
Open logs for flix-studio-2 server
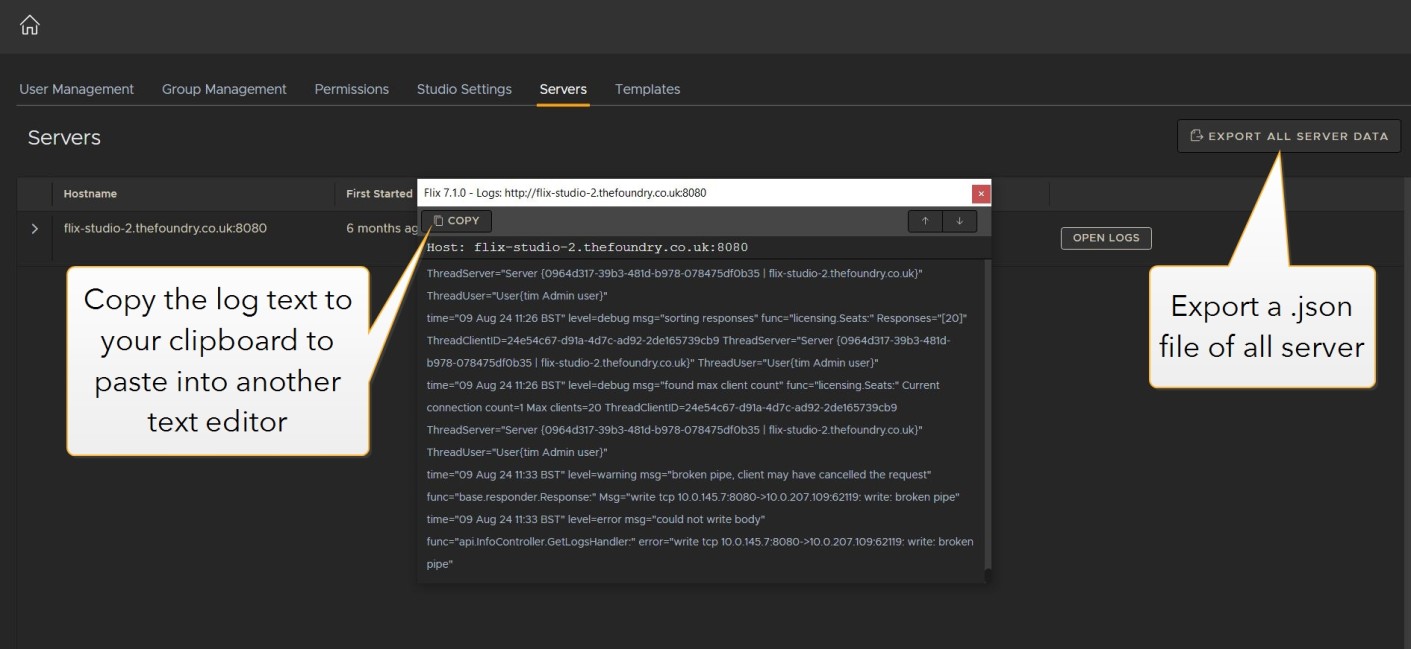(1105, 238)
